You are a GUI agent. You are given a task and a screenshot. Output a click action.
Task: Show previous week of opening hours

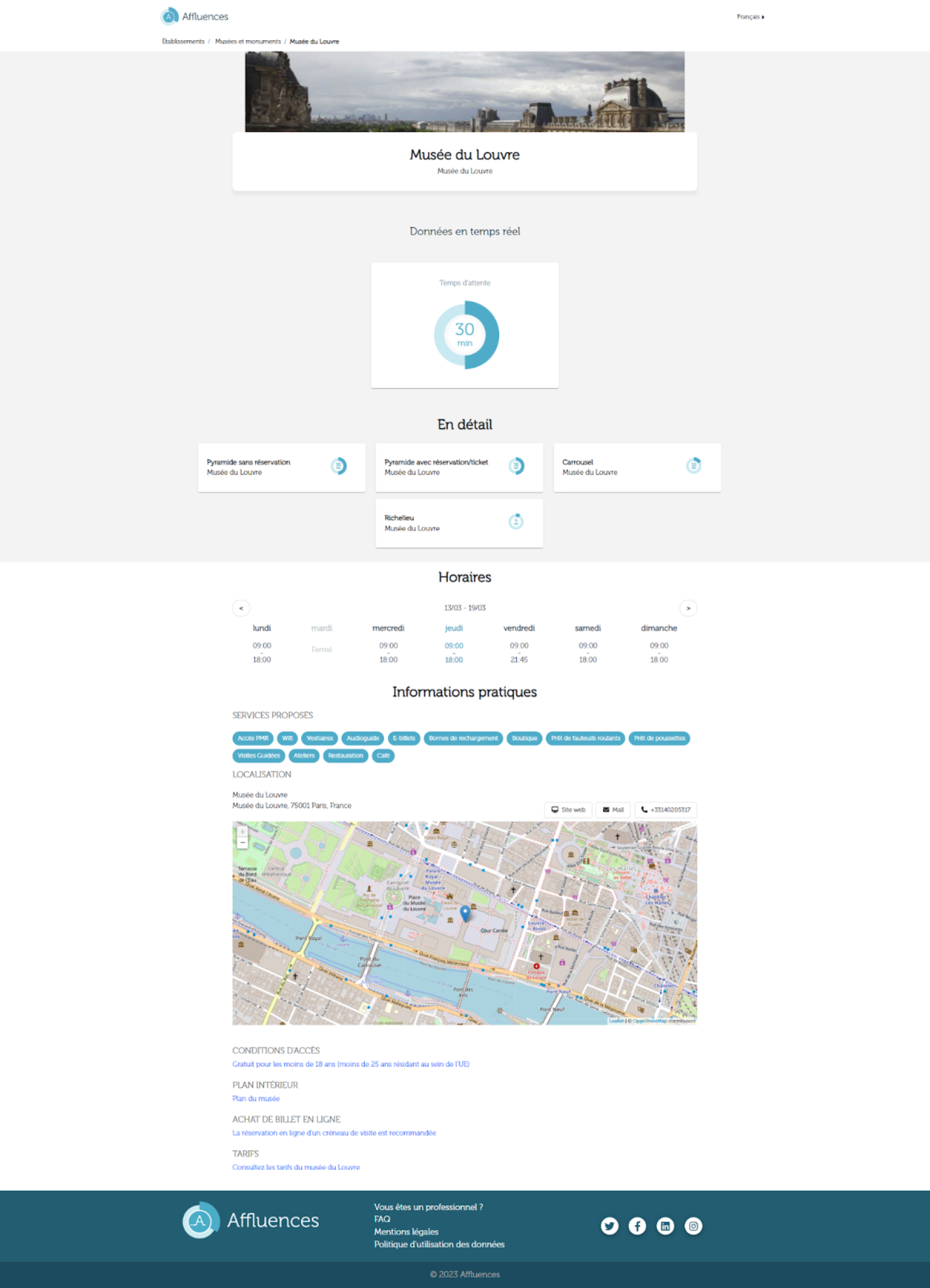241,608
